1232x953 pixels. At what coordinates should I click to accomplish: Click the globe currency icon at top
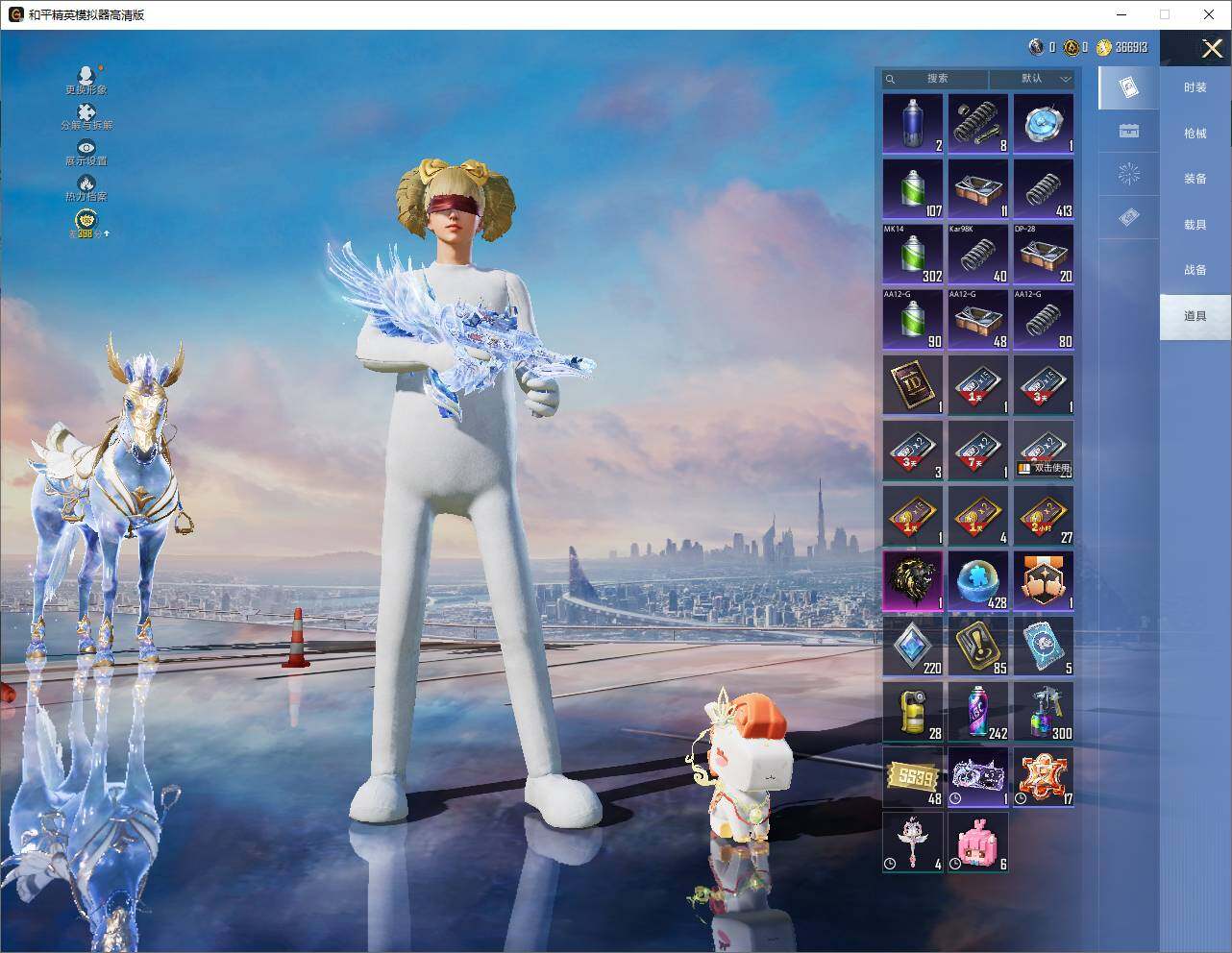tap(1036, 46)
